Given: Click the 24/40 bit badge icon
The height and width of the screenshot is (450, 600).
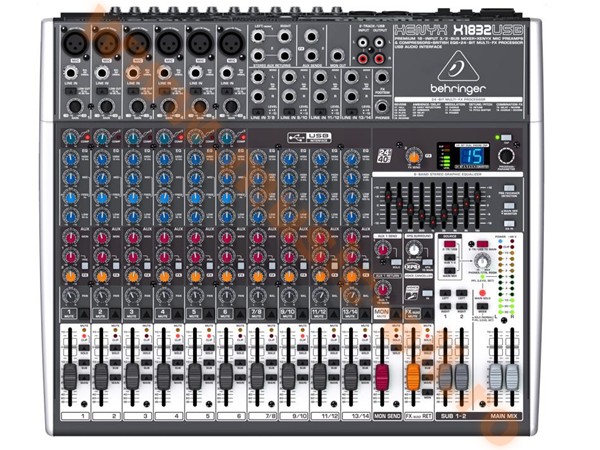Looking at the screenshot, I should point(384,155).
